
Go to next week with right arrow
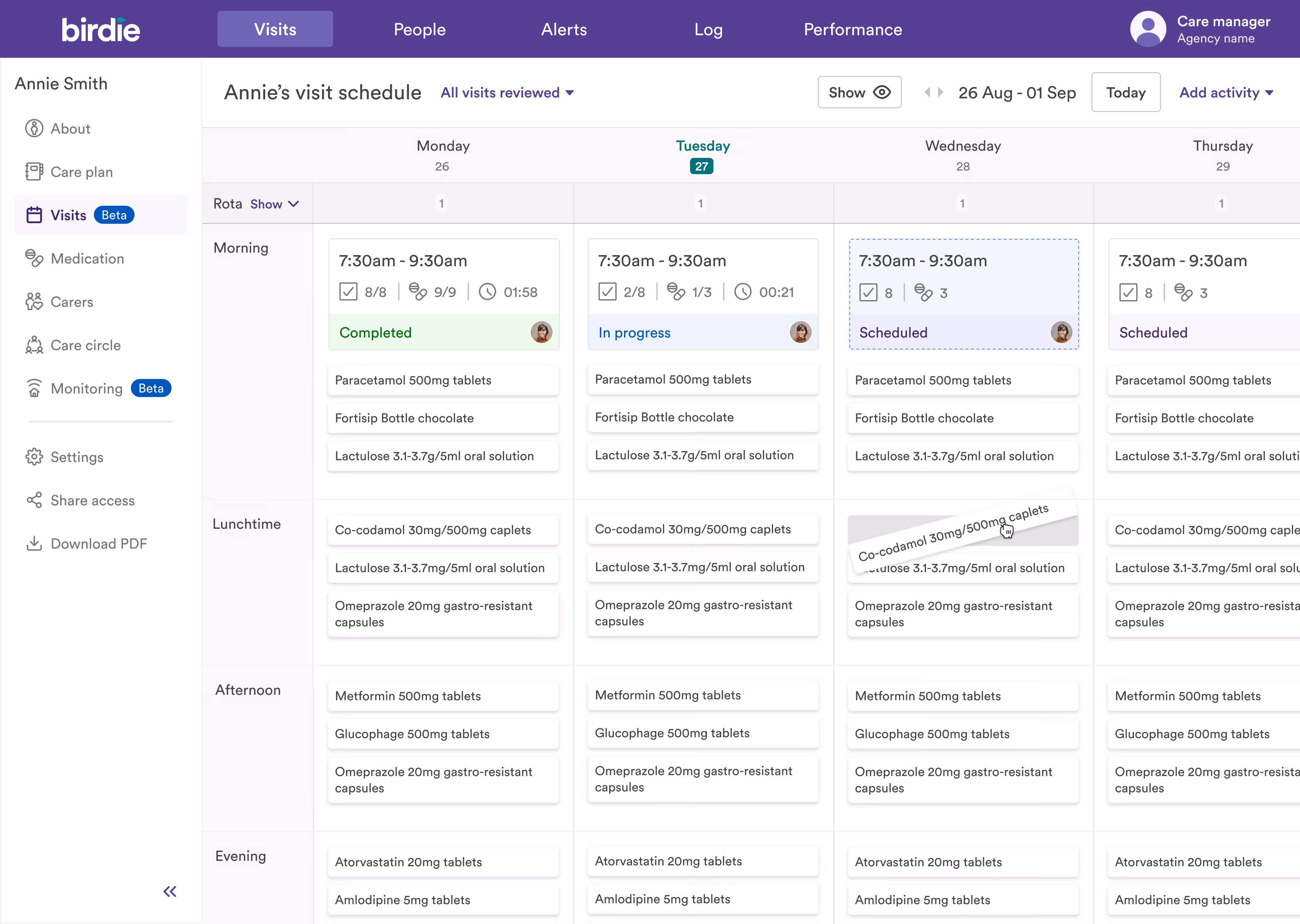(941, 92)
